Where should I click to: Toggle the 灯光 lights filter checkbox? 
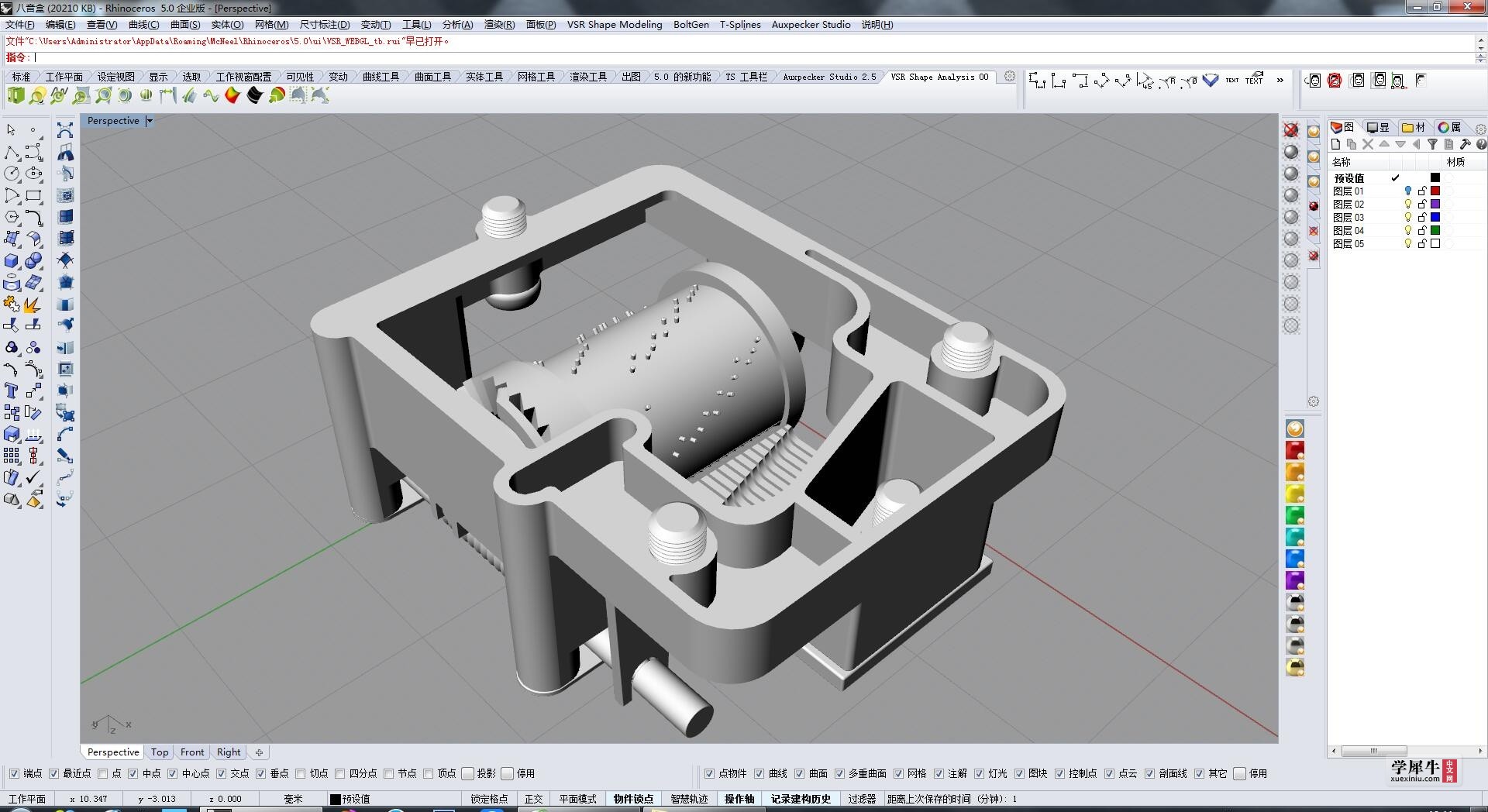(980, 773)
